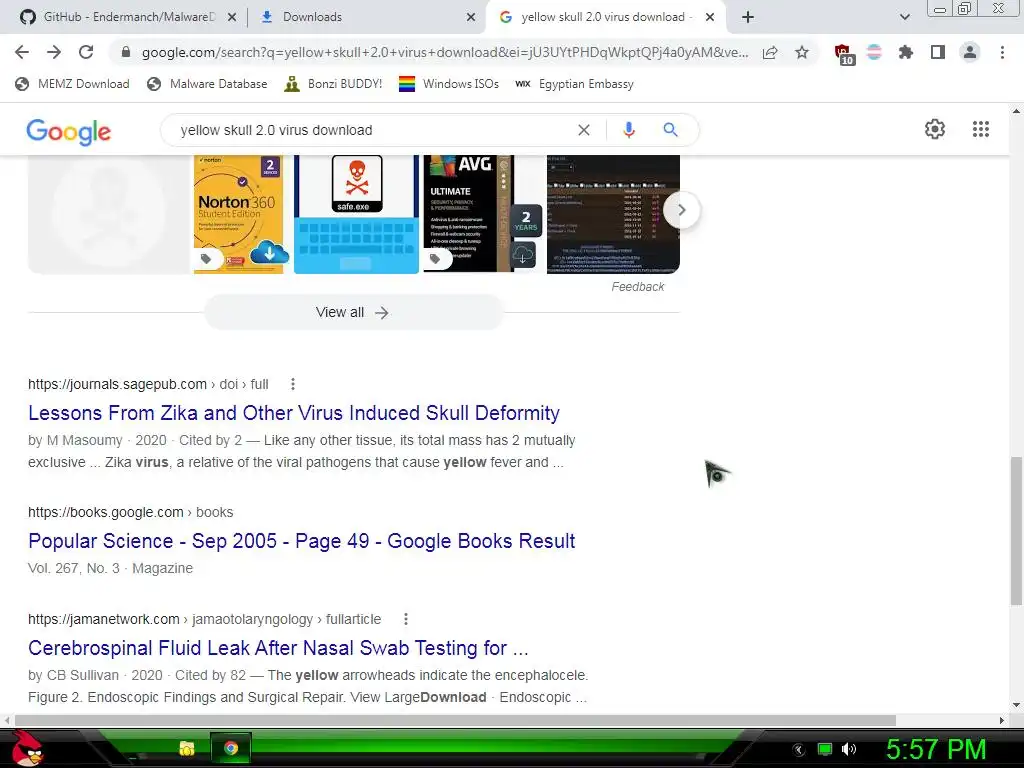
Task: Open the Chrome profile avatar
Action: (970, 52)
